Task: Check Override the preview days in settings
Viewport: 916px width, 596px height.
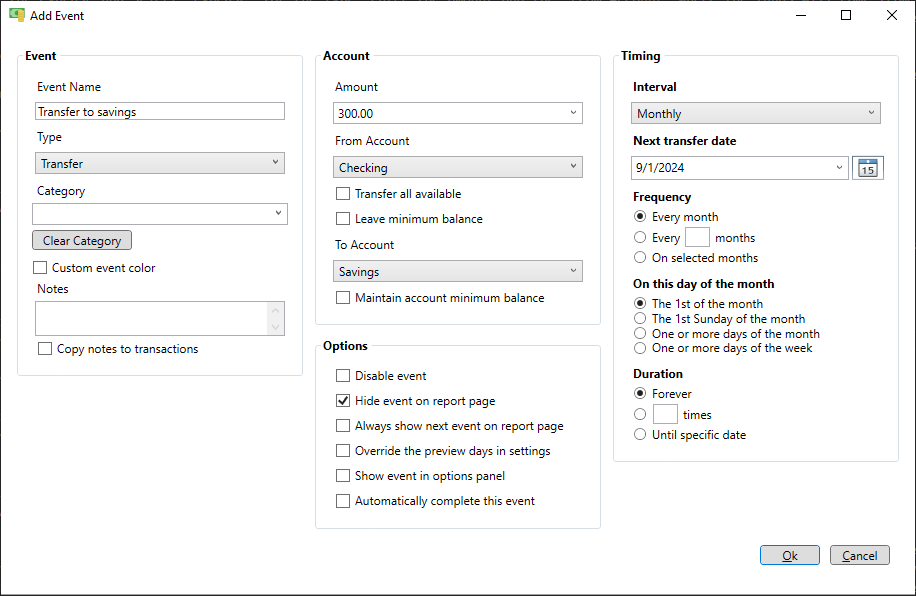Action: pos(343,451)
